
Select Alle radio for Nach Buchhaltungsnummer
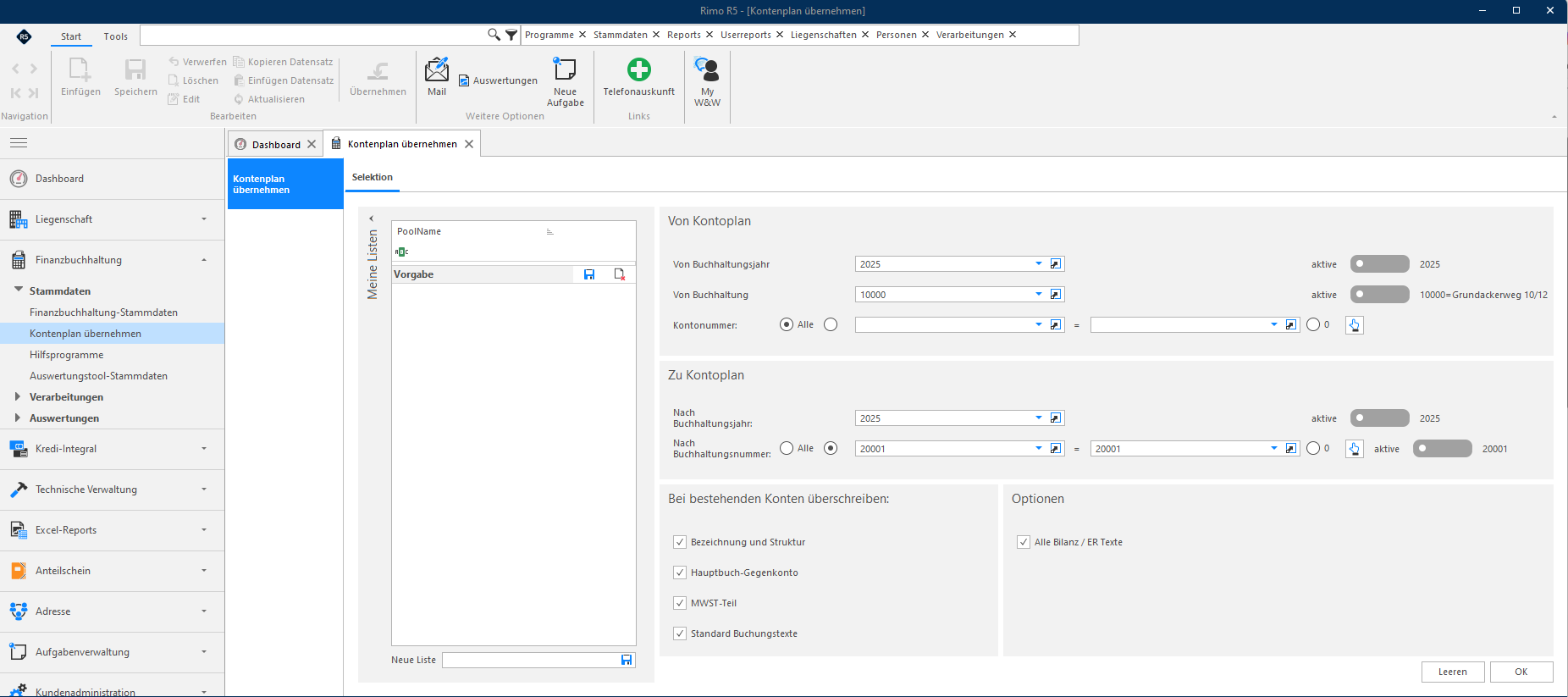point(787,448)
